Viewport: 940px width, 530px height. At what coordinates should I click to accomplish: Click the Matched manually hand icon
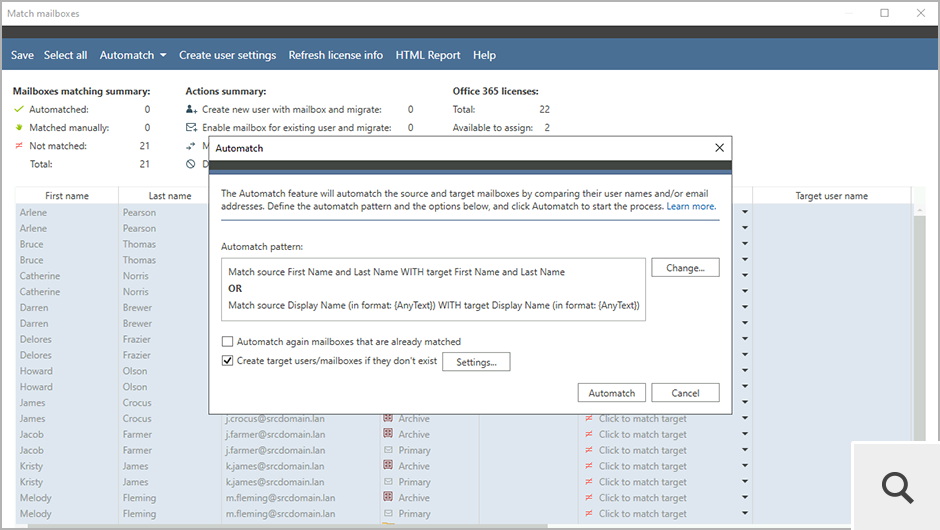click(x=18, y=128)
